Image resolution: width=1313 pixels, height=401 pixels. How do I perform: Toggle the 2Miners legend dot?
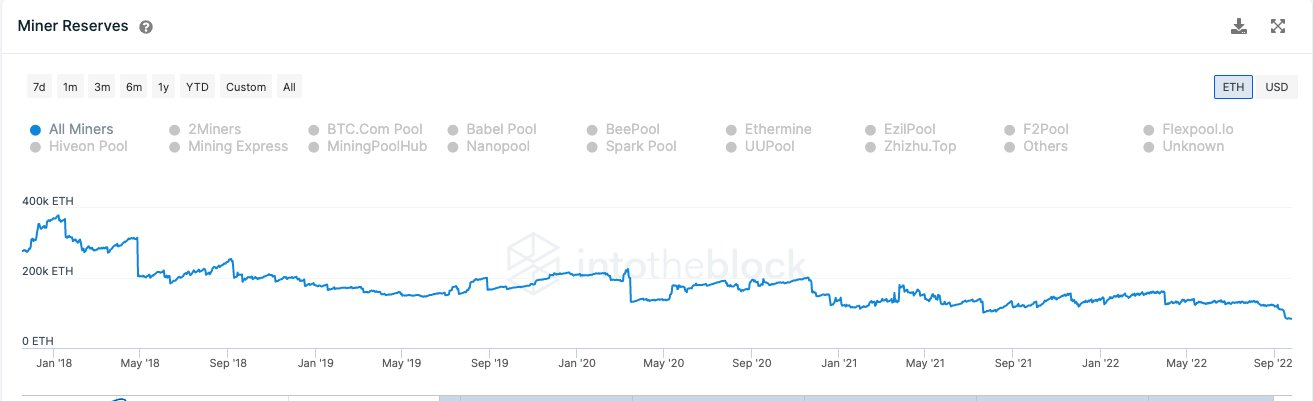[174, 130]
